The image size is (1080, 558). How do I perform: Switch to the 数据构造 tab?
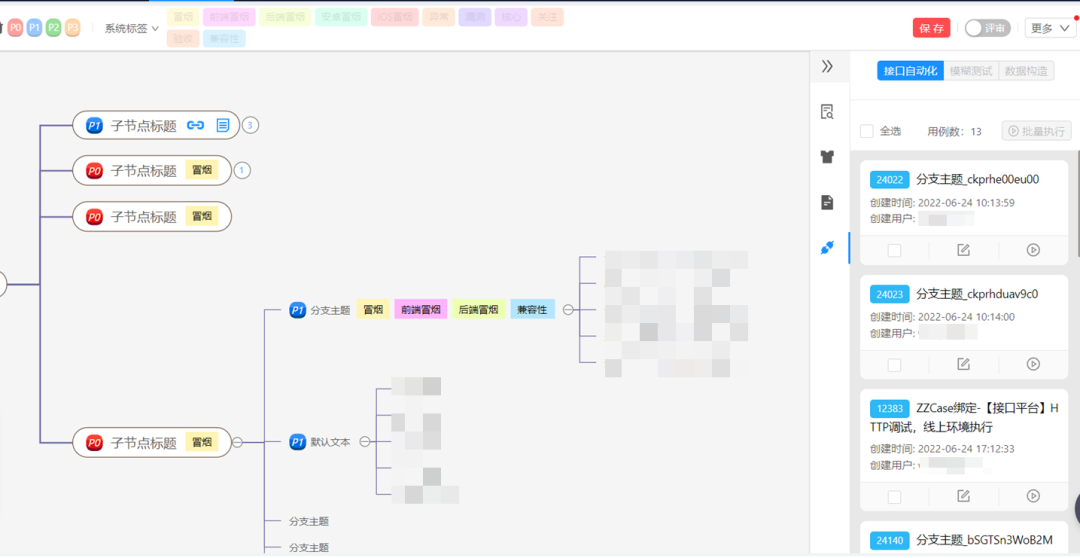[1026, 70]
